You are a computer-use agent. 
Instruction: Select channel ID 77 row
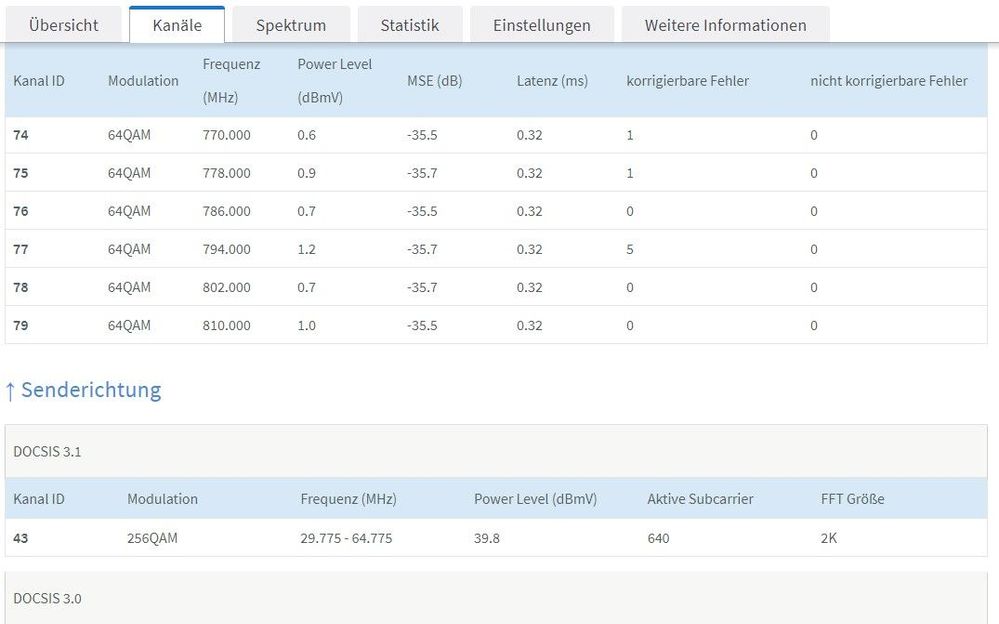(x=21, y=249)
